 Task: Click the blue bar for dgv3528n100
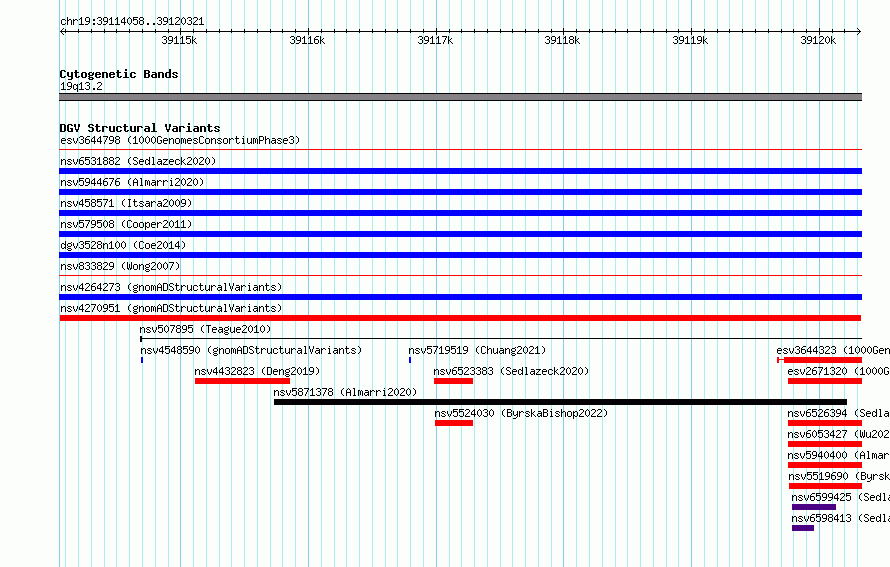pos(460,255)
